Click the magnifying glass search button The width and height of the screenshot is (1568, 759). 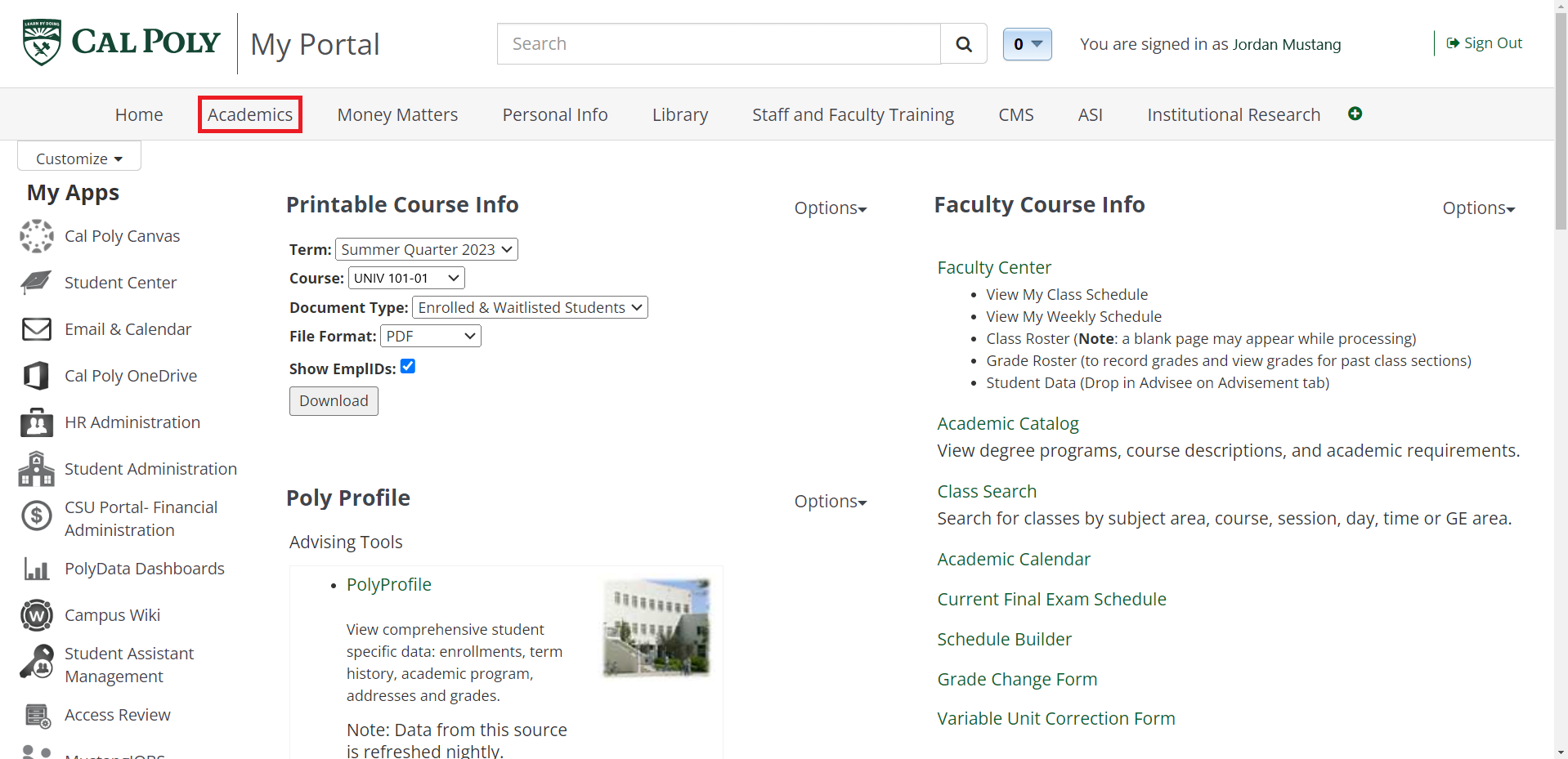coord(964,44)
